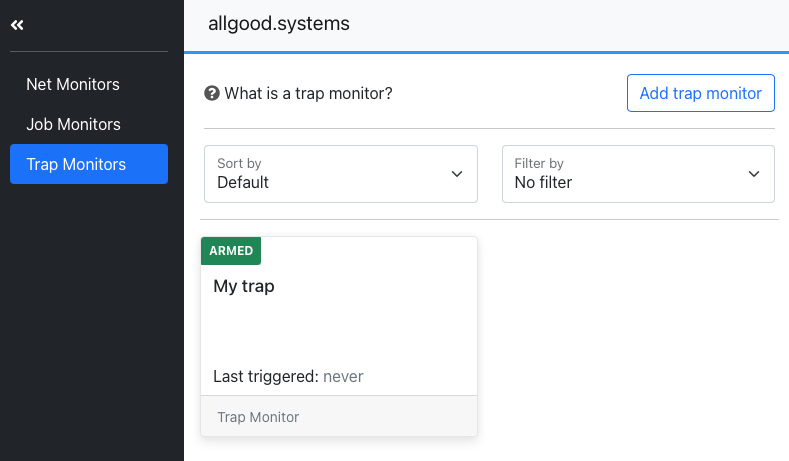The image size is (789, 461).
Task: Click the Filter by chevron arrow
Action: coord(754,174)
